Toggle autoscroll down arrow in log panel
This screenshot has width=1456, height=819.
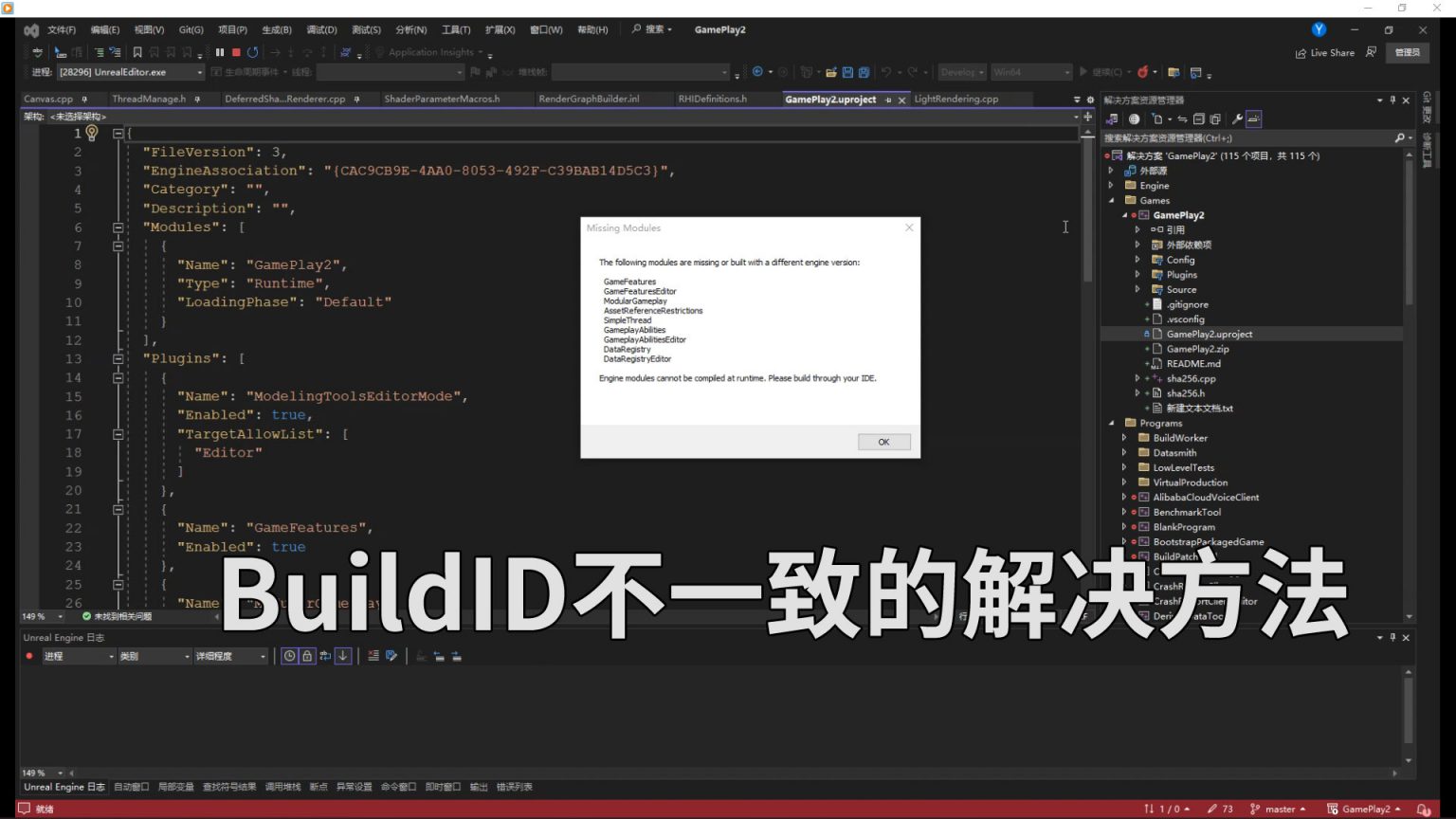(343, 655)
